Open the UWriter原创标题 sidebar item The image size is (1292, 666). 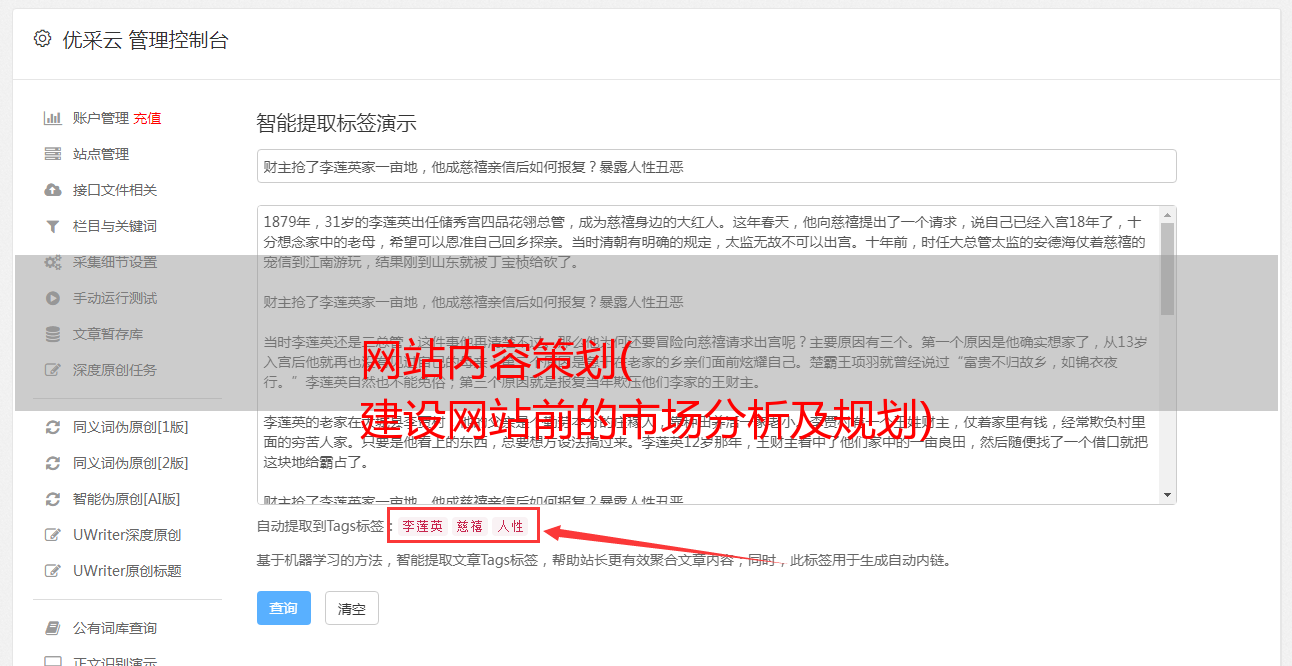point(127,571)
